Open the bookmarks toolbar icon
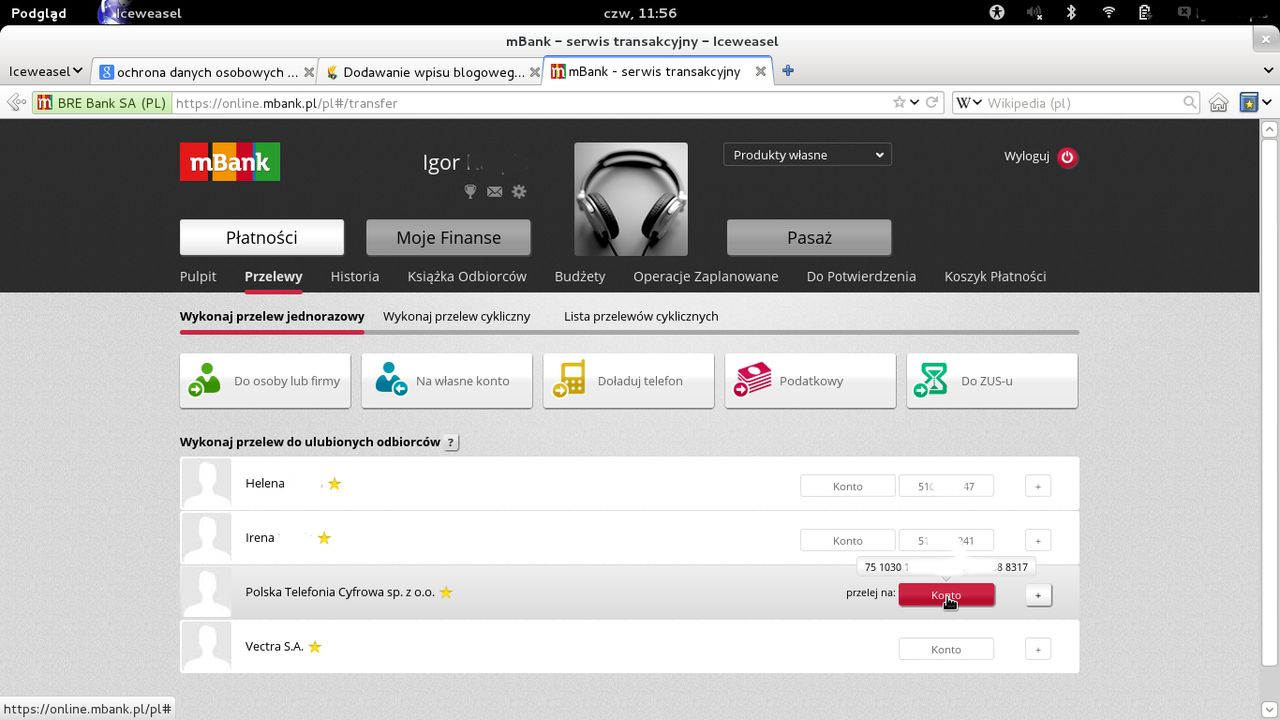 click(1249, 102)
